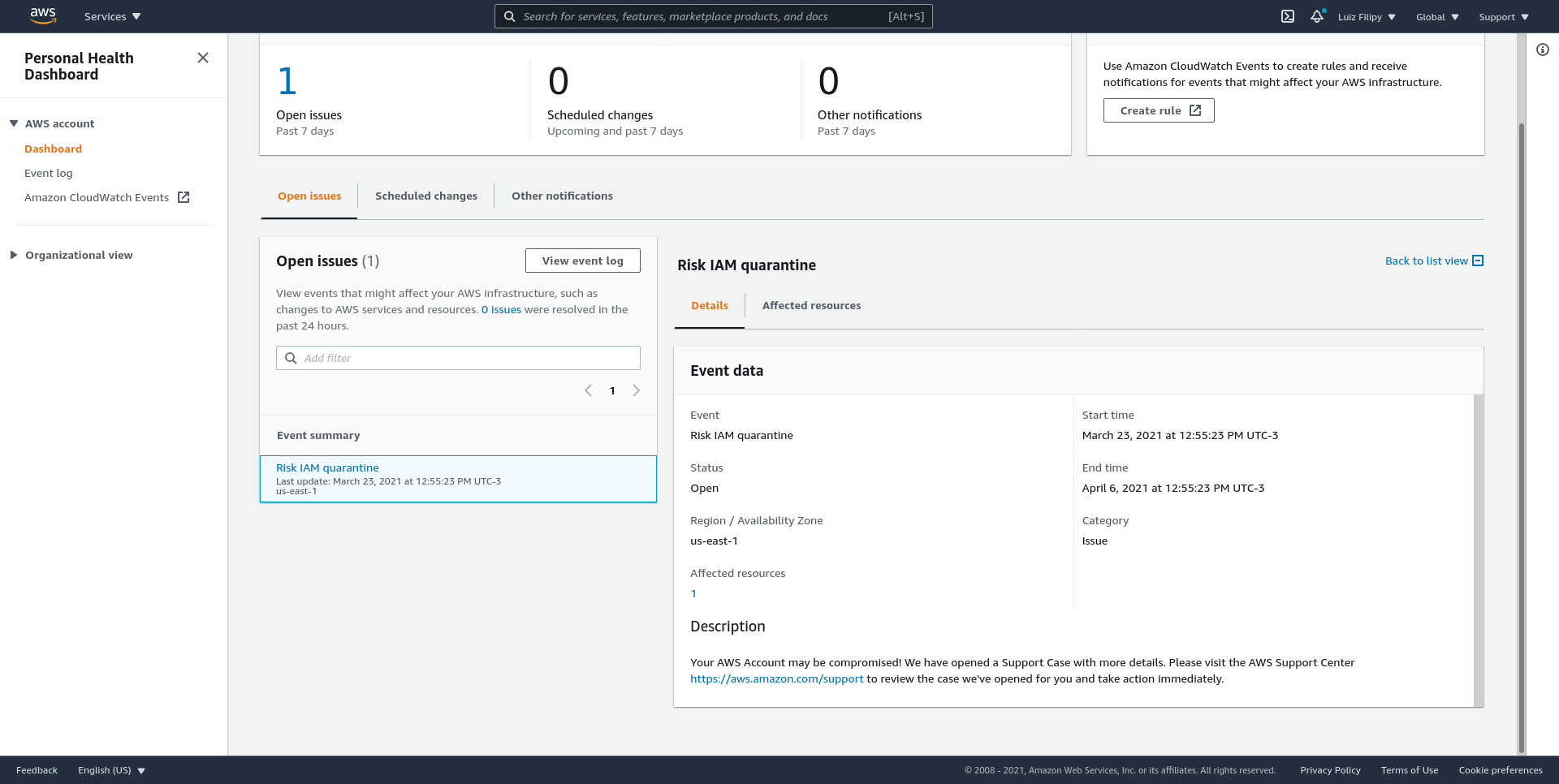Open Dashboard in the sidebar
This screenshot has height=784, width=1559.
point(53,149)
